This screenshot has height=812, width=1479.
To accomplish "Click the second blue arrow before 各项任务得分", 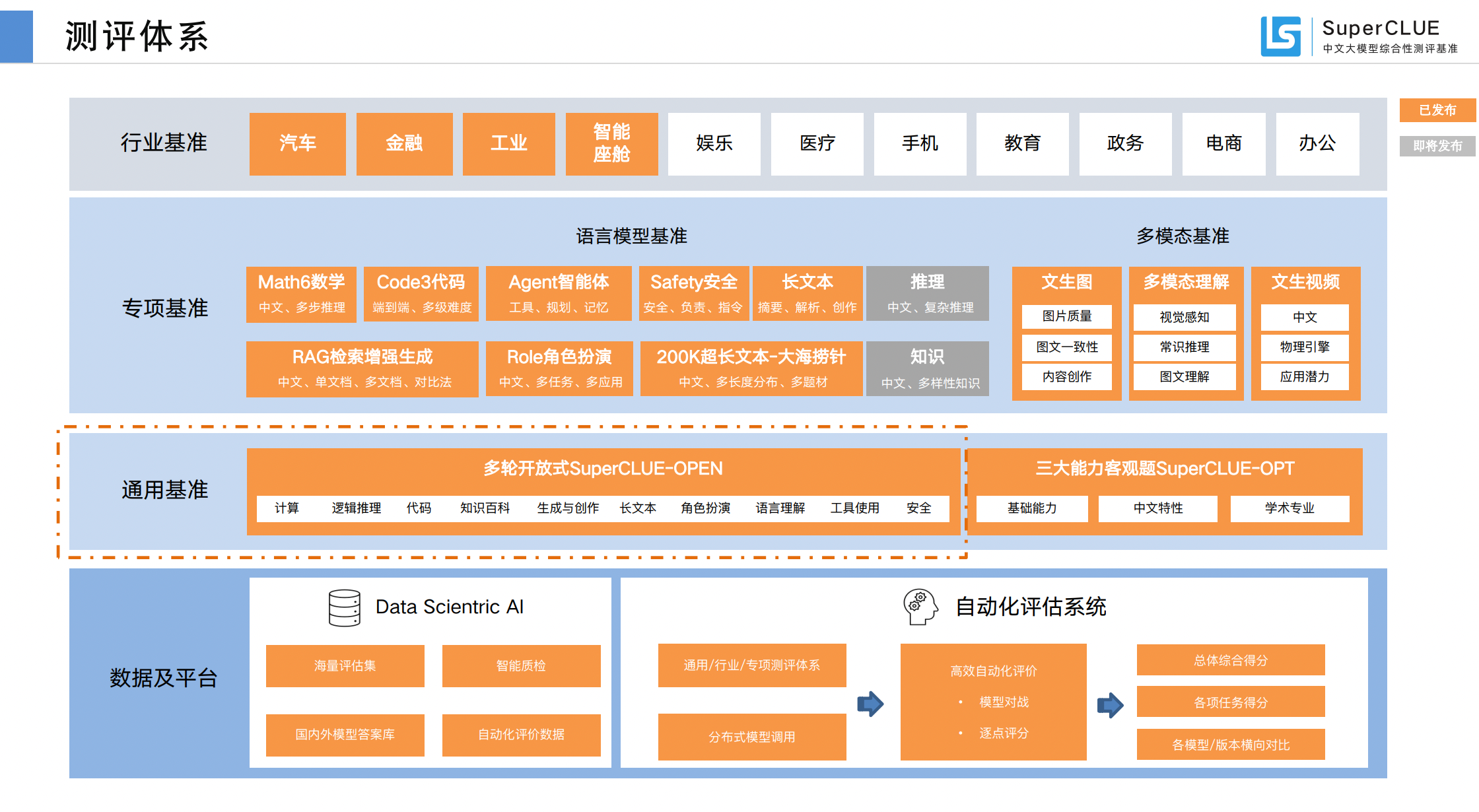I will click(x=1110, y=705).
